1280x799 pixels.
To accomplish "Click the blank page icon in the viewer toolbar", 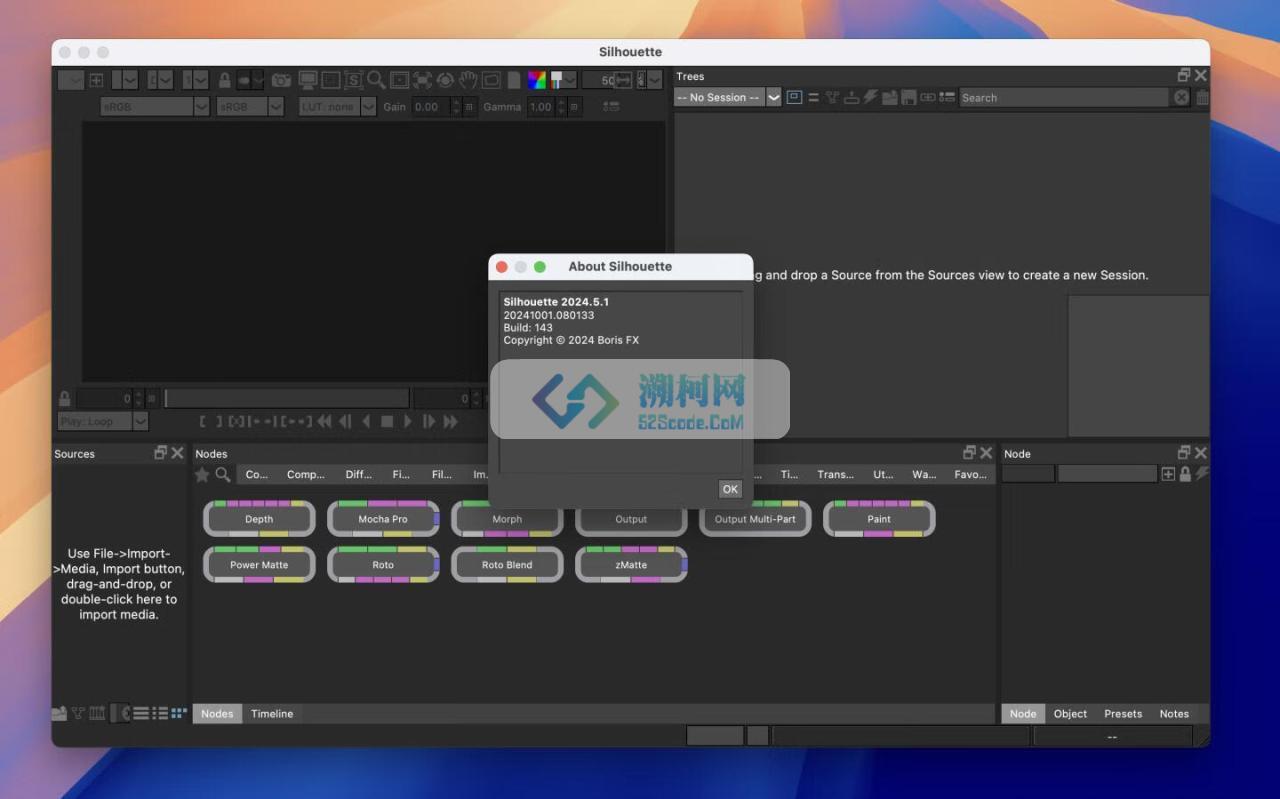I will pos(513,80).
